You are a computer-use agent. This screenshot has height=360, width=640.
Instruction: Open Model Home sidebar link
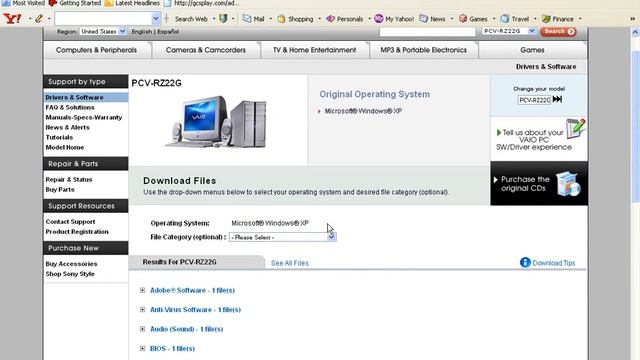pos(64,147)
